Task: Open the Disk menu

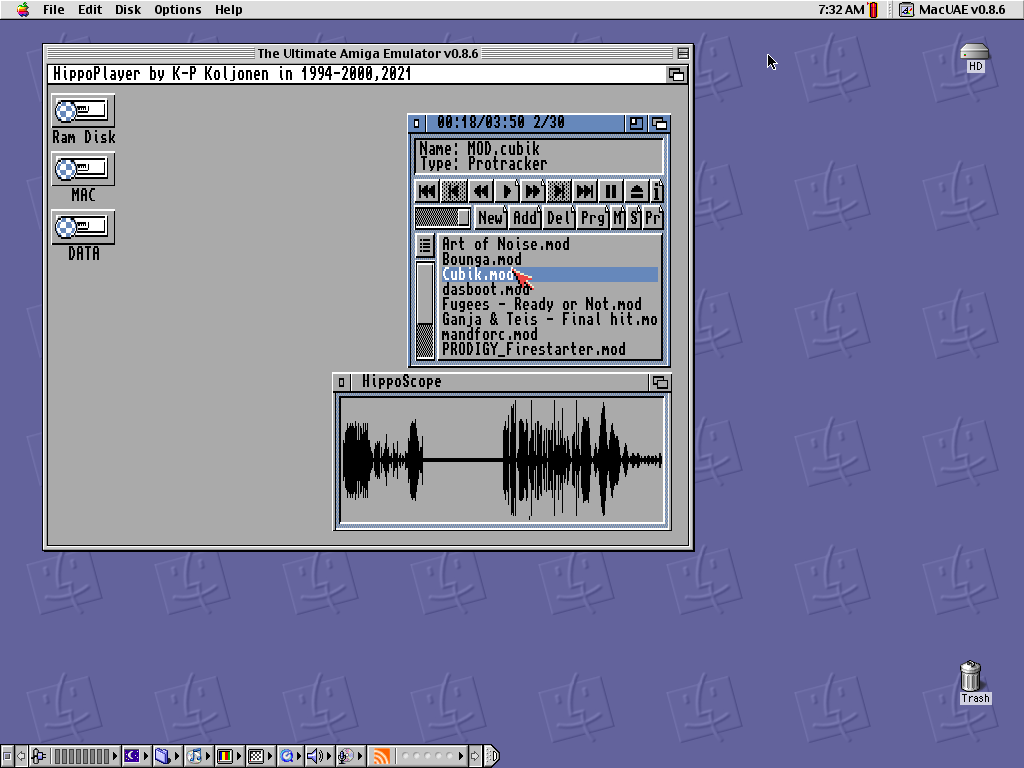Action: 128,9
